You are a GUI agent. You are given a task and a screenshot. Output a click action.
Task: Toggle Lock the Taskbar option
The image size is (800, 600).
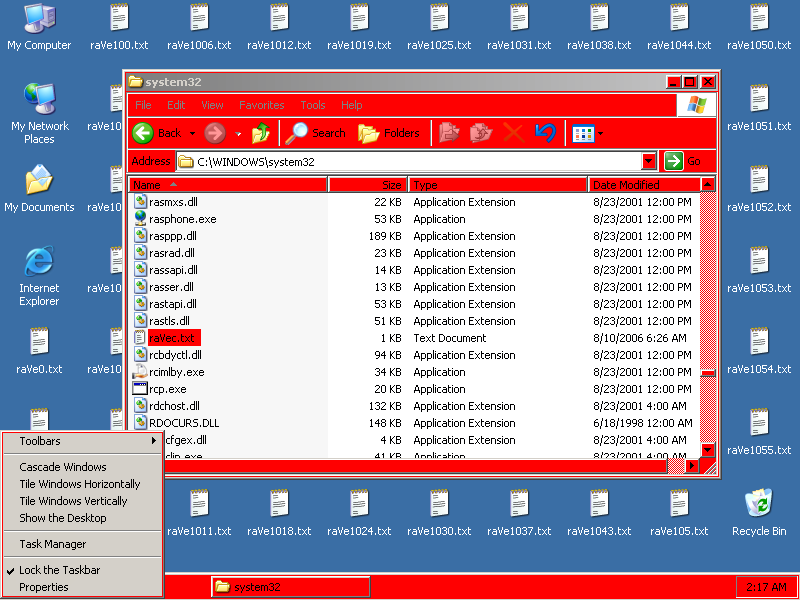(59, 570)
